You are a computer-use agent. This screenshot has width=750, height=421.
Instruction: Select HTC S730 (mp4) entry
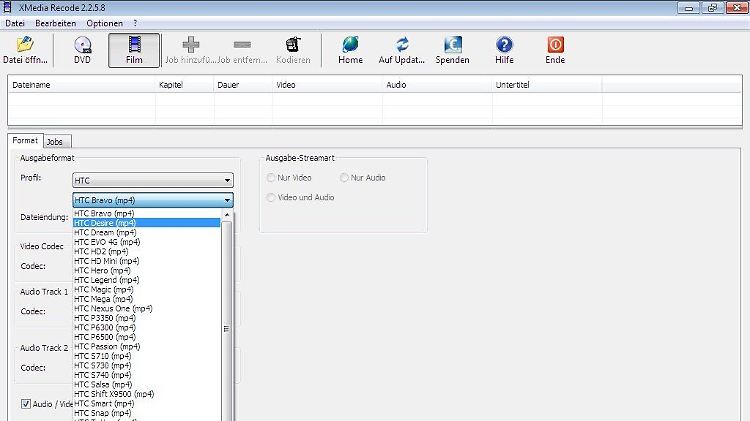(x=146, y=366)
